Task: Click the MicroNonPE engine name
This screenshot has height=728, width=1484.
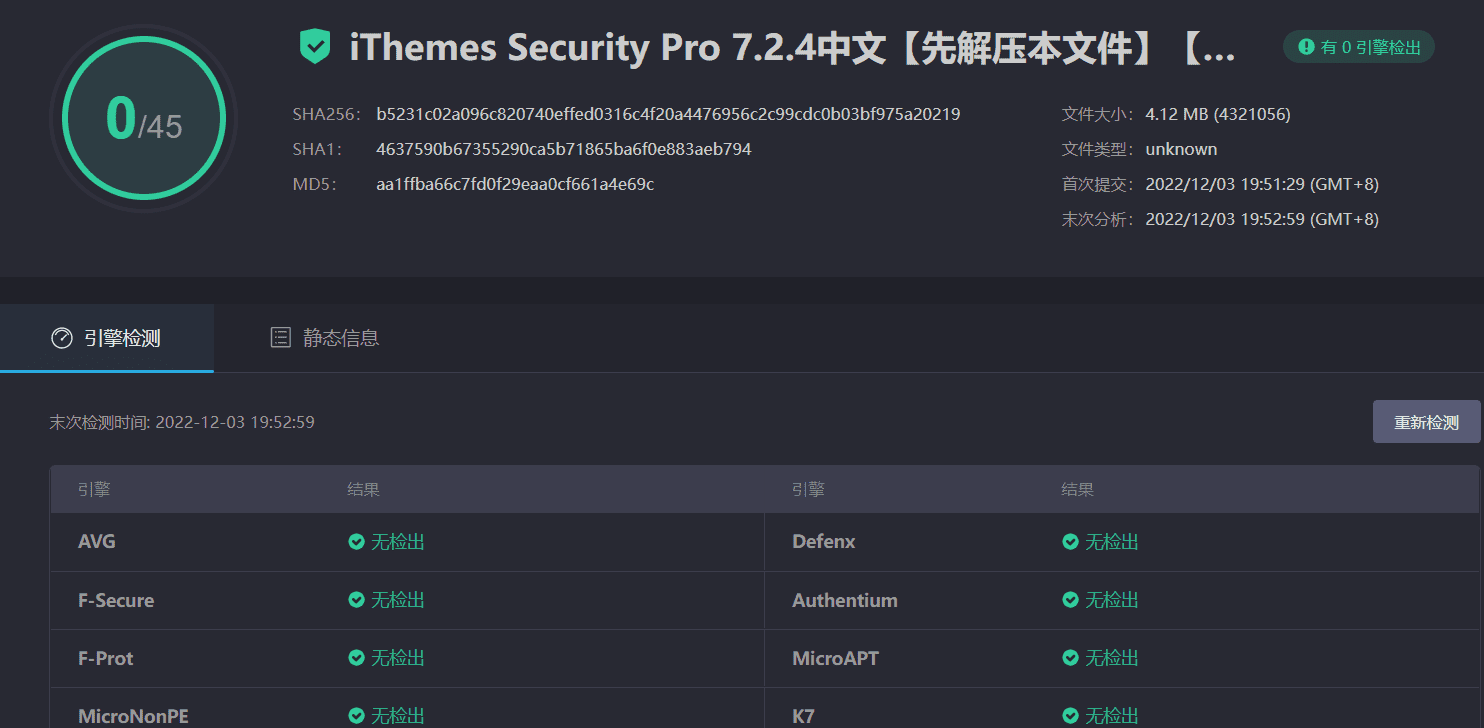Action: [x=133, y=716]
